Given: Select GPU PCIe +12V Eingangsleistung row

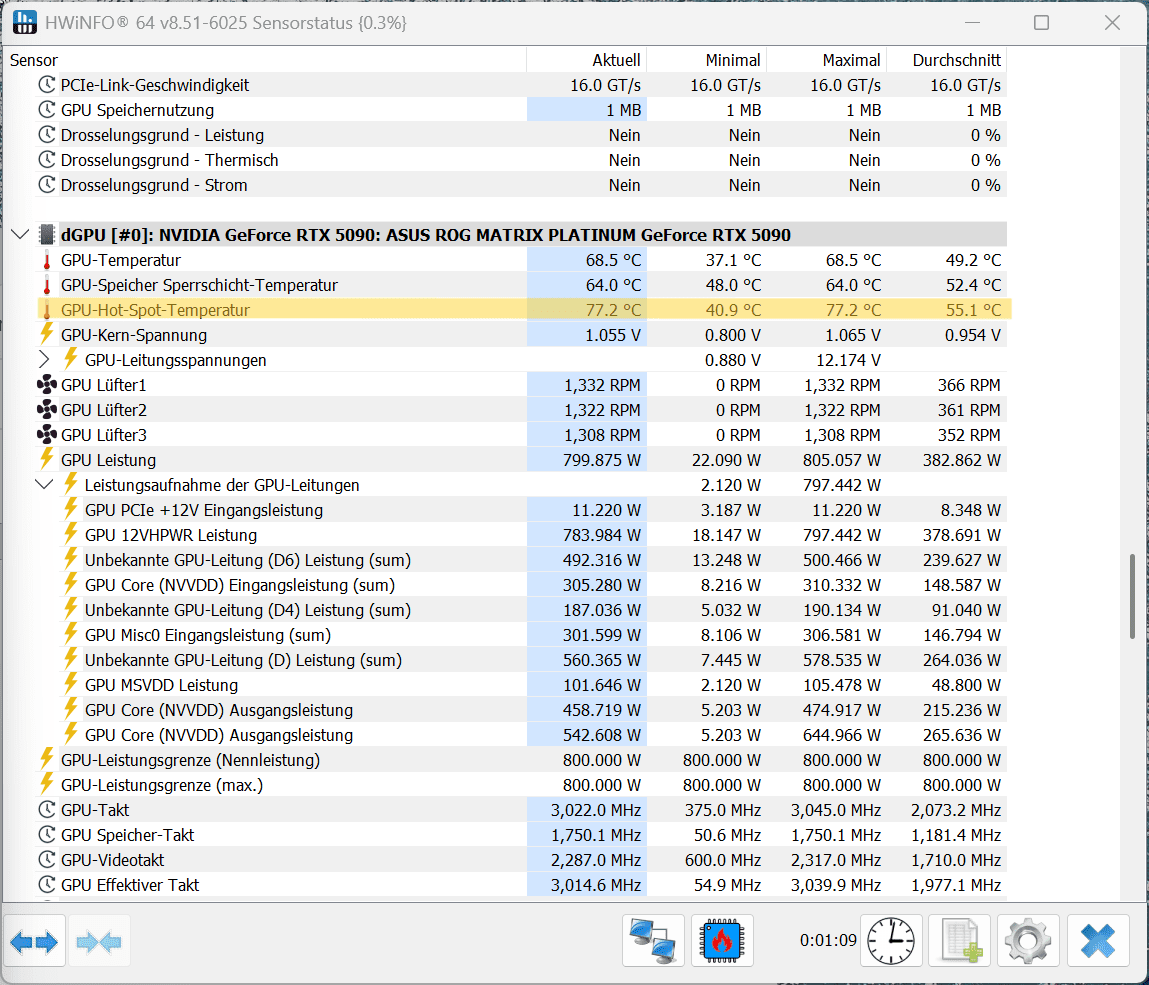Looking at the screenshot, I should tap(521, 510).
